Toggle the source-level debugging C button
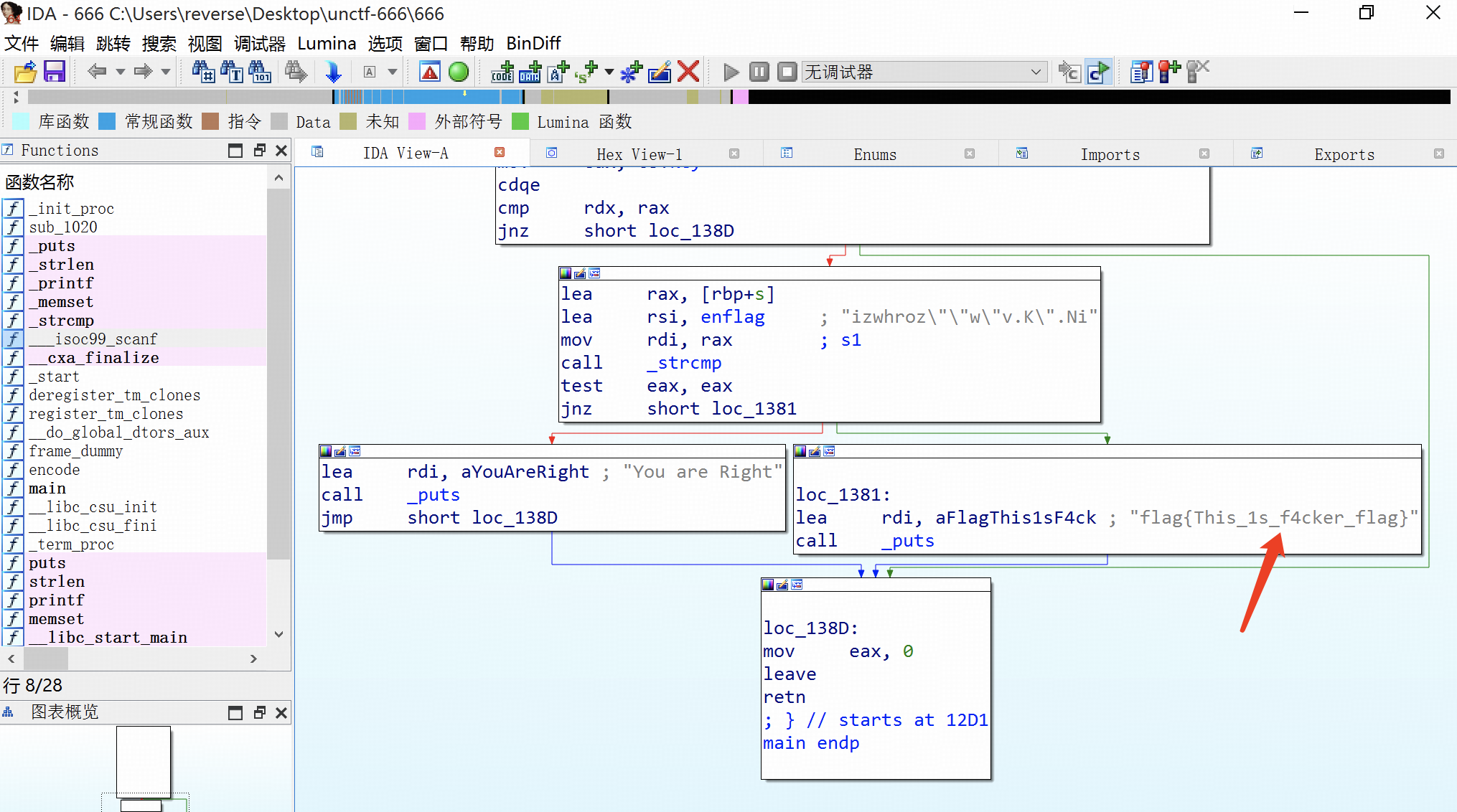 [x=1098, y=72]
